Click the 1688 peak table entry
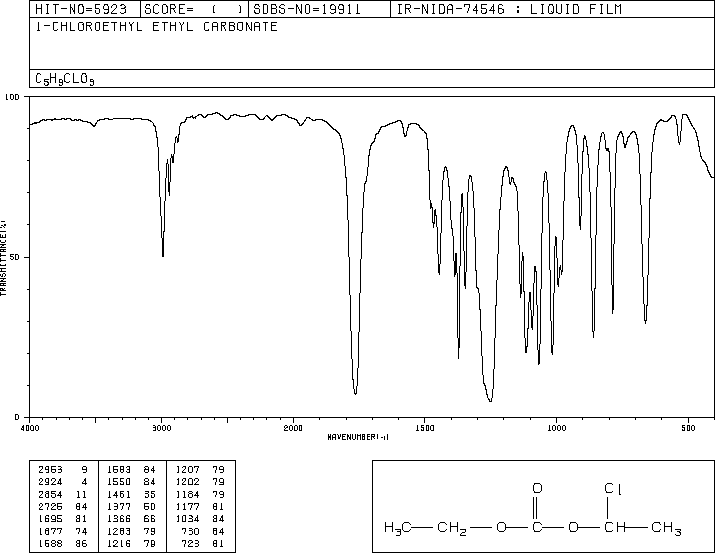 click(50, 544)
